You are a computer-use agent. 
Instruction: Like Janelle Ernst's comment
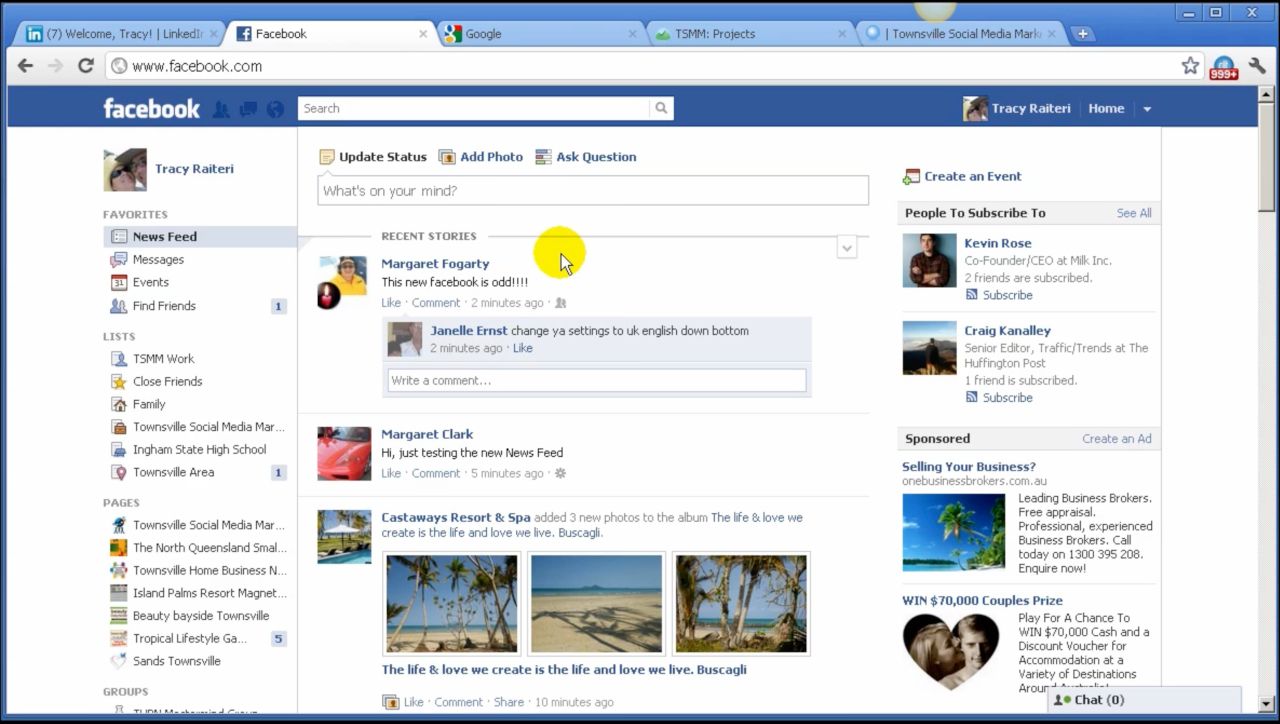pyautogui.click(x=523, y=349)
